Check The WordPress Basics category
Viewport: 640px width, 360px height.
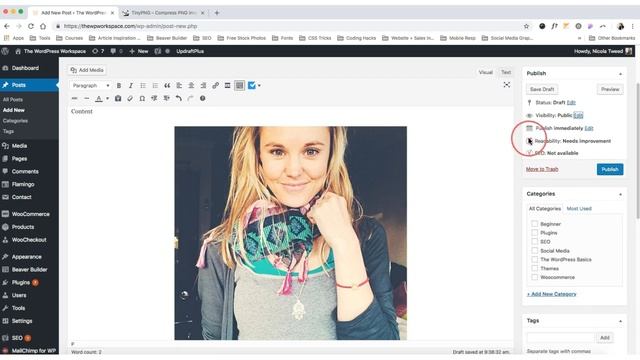[534, 259]
